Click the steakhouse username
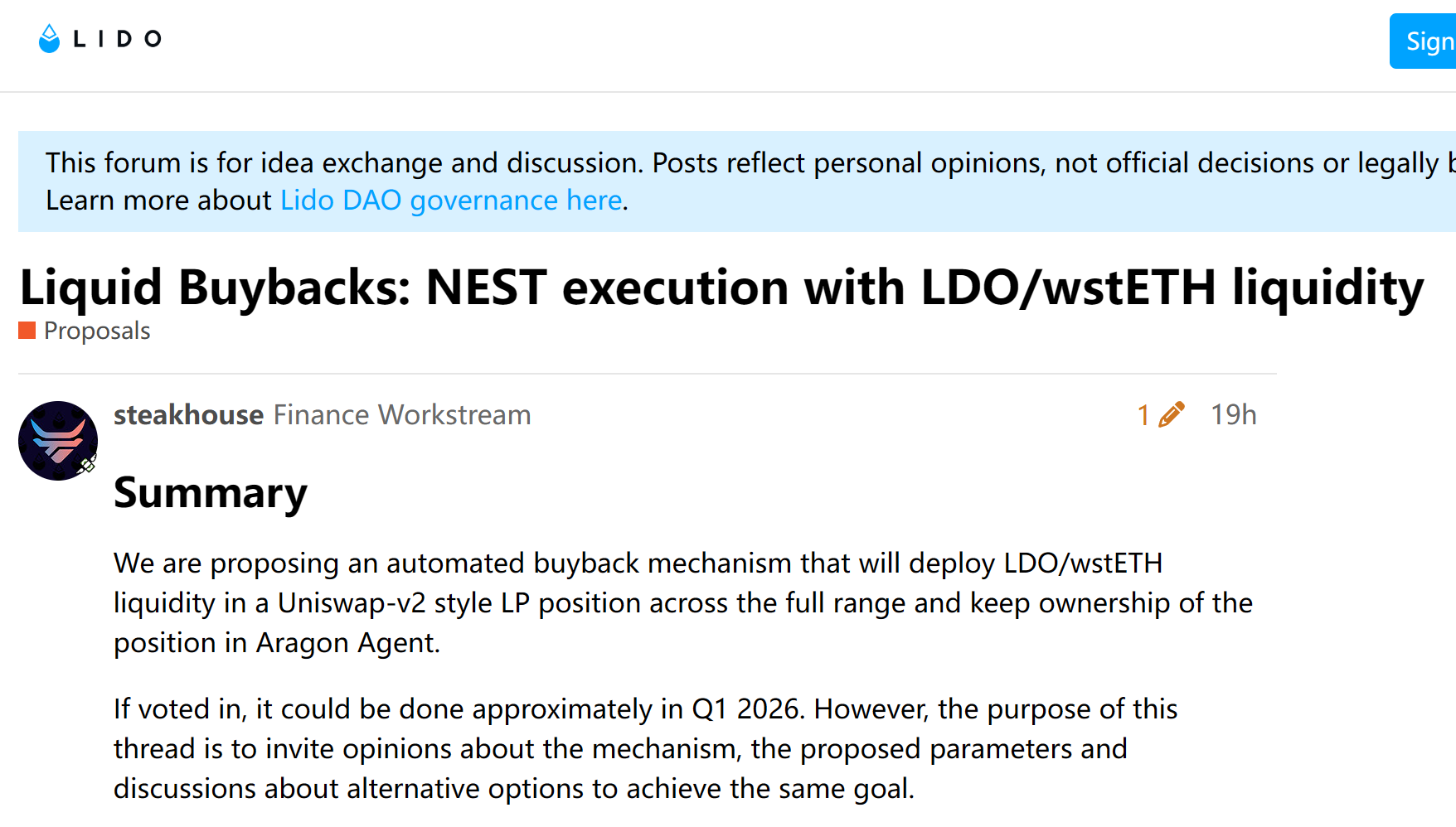Viewport: 1456px width, 827px height. pyautogui.click(x=188, y=414)
